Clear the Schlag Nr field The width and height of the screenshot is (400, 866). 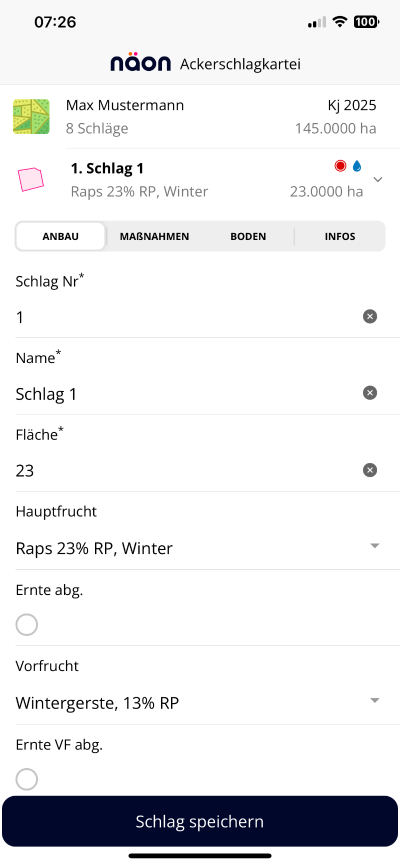(x=370, y=316)
